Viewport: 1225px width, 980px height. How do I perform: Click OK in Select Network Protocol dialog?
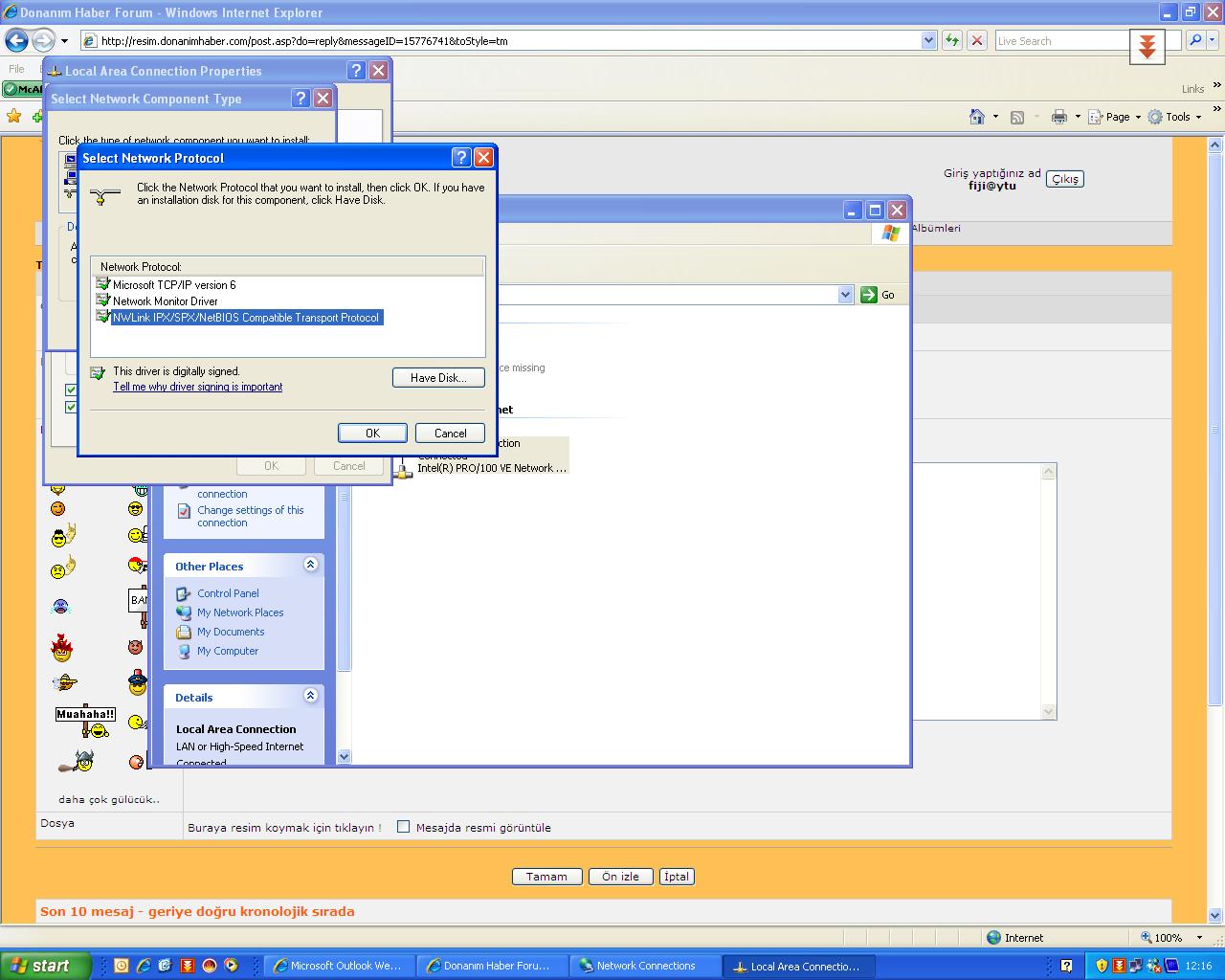(x=372, y=433)
